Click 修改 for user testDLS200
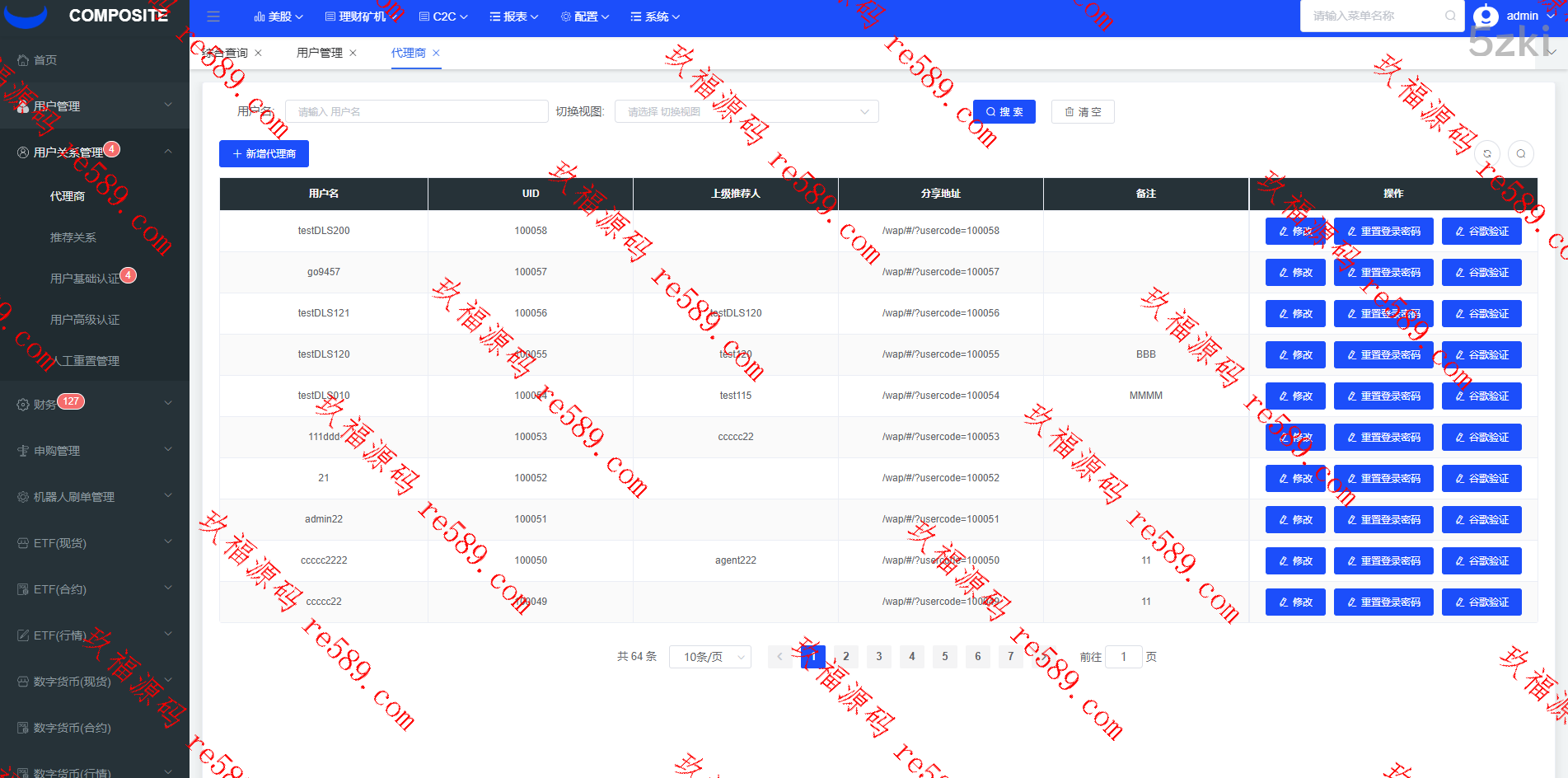Viewport: 1568px width, 778px height. [1294, 232]
